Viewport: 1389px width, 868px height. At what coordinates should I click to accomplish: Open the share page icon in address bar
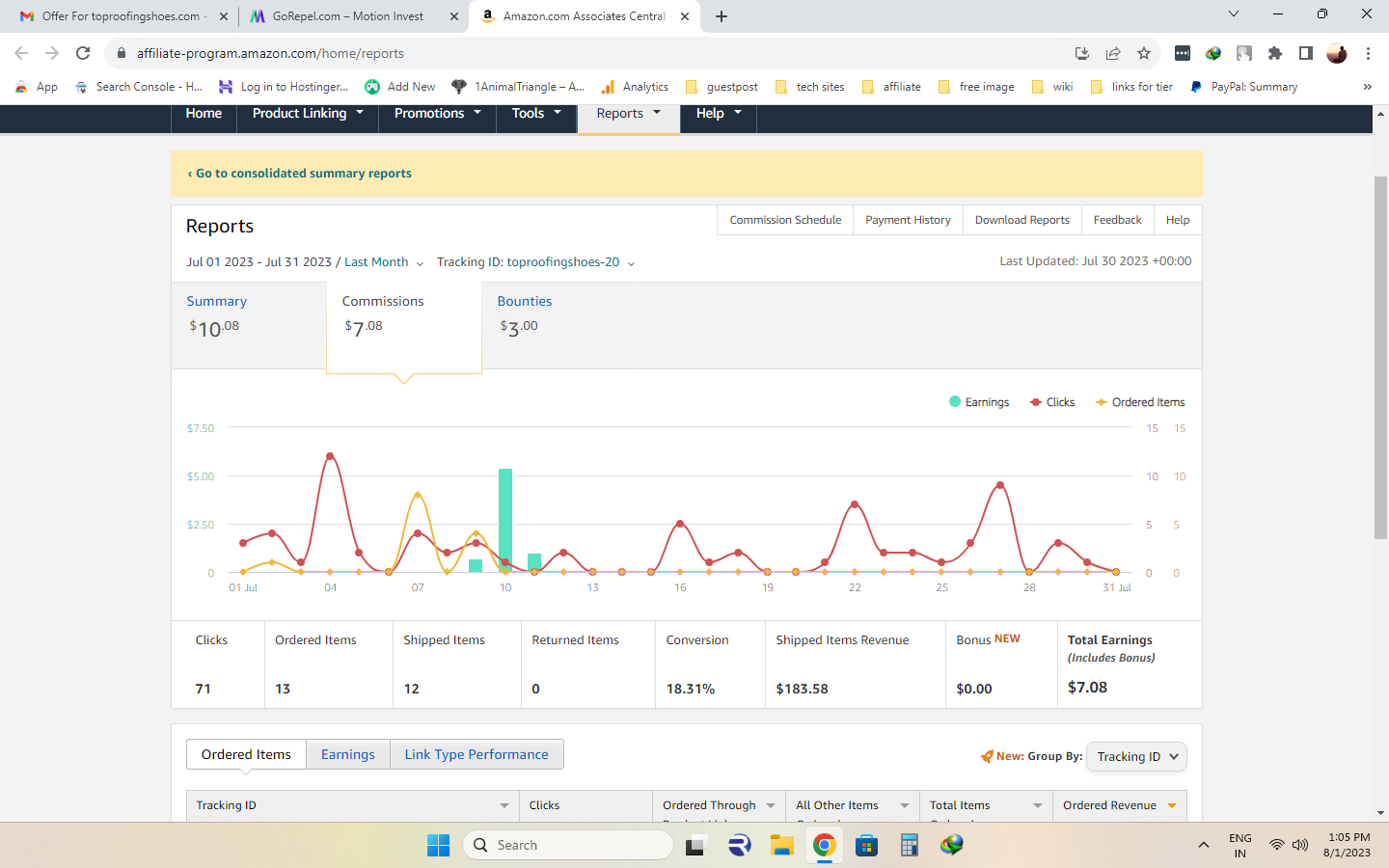click(x=1113, y=53)
